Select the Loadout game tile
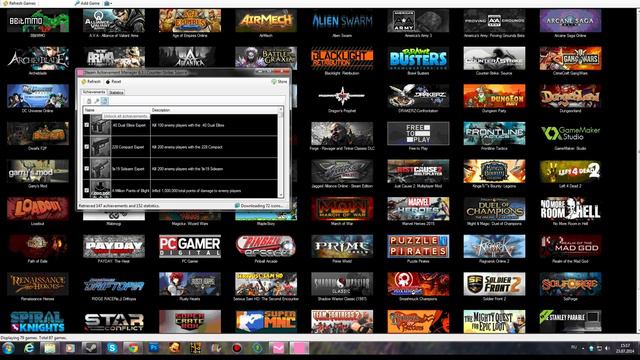Viewport: 640px width, 360px height. pyautogui.click(x=38, y=209)
